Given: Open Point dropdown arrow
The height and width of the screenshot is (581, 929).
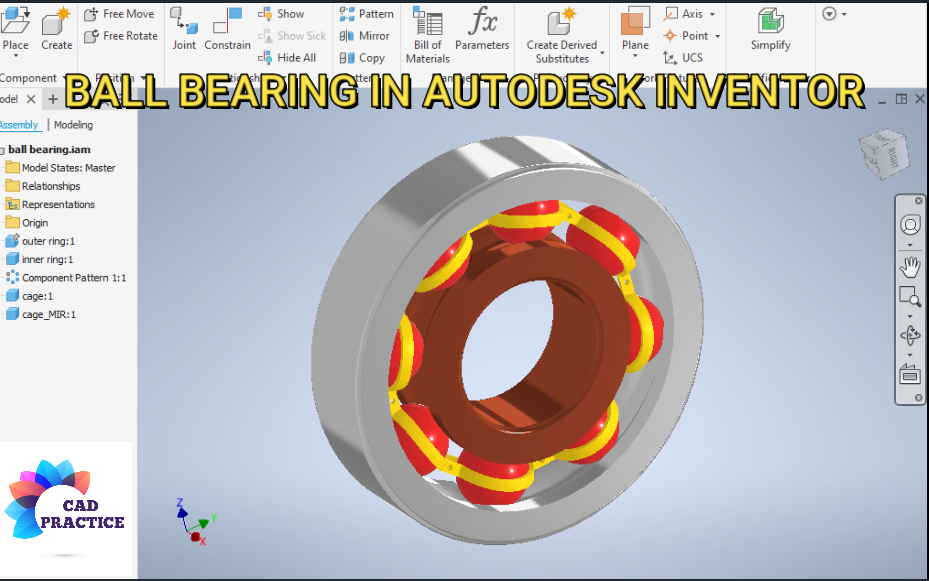Looking at the screenshot, I should [717, 36].
